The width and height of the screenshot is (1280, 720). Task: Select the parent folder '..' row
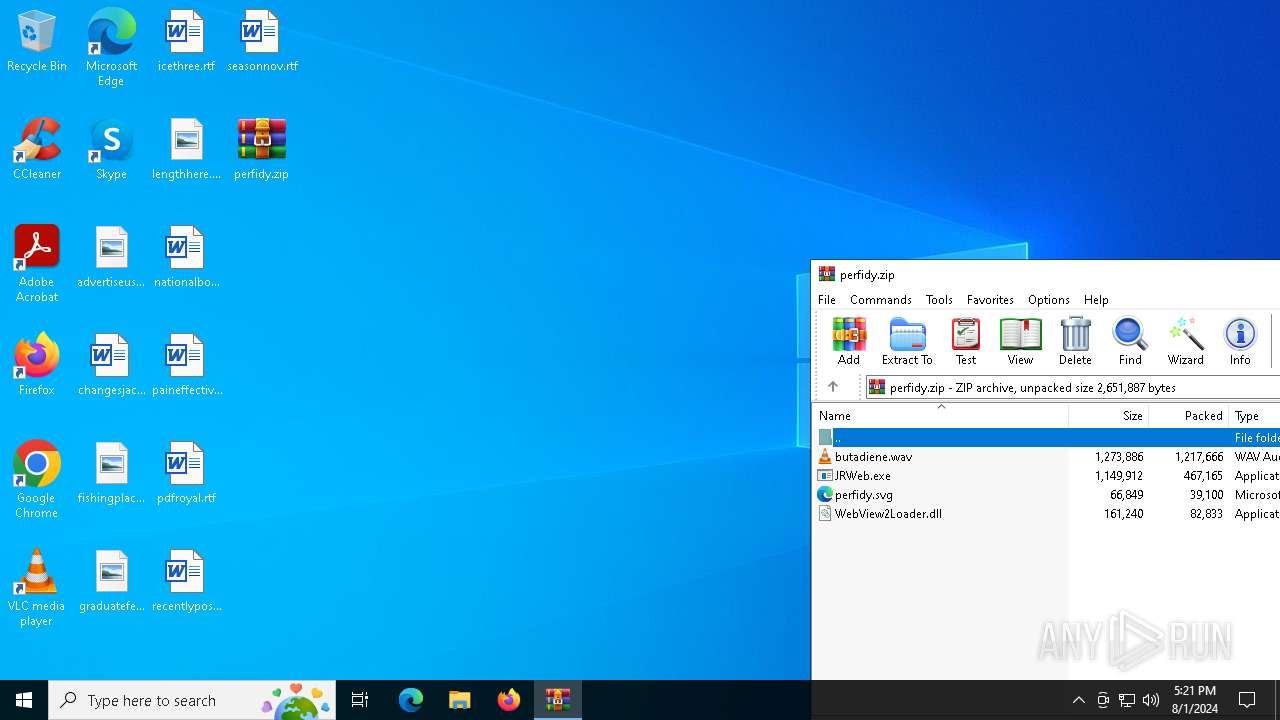[x=1046, y=437]
